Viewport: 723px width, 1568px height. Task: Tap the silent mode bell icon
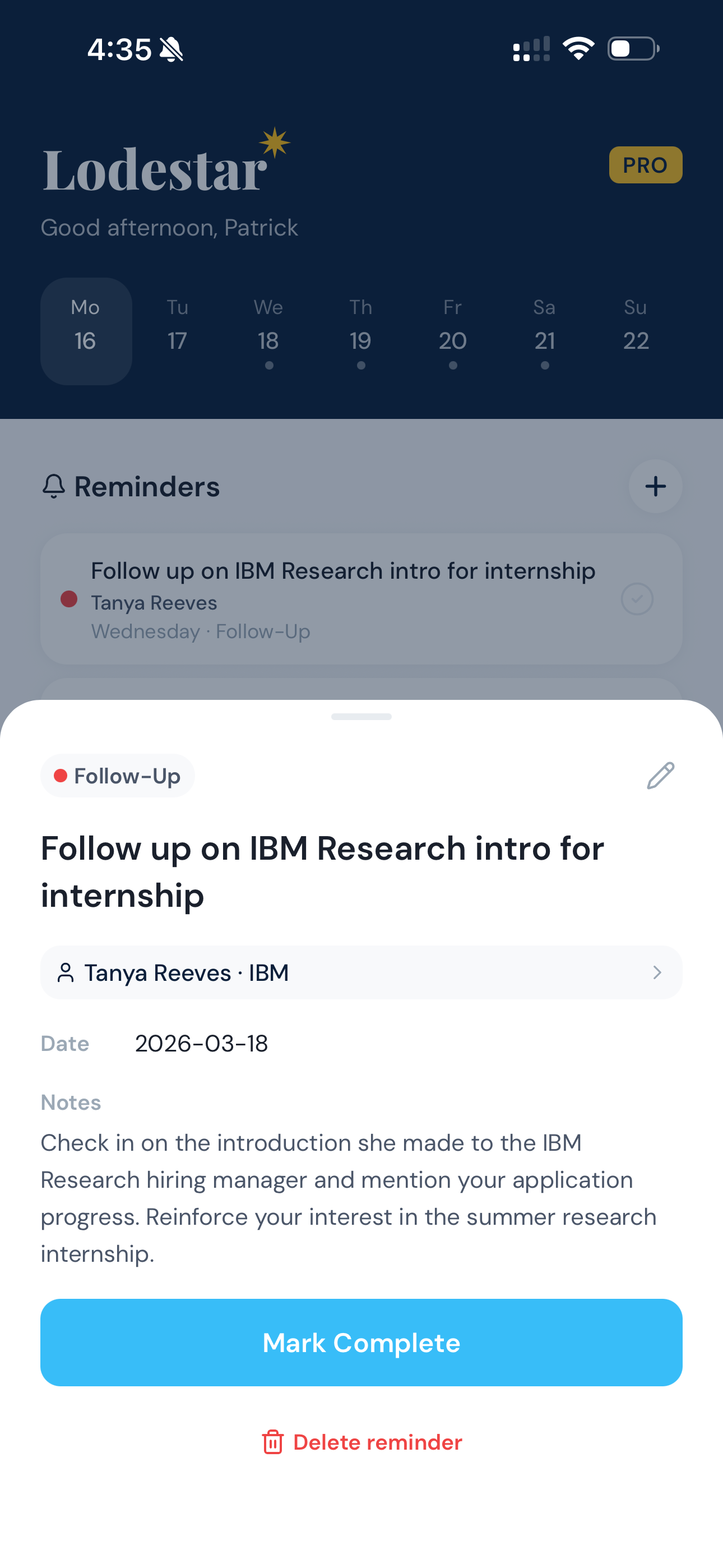pyautogui.click(x=172, y=49)
